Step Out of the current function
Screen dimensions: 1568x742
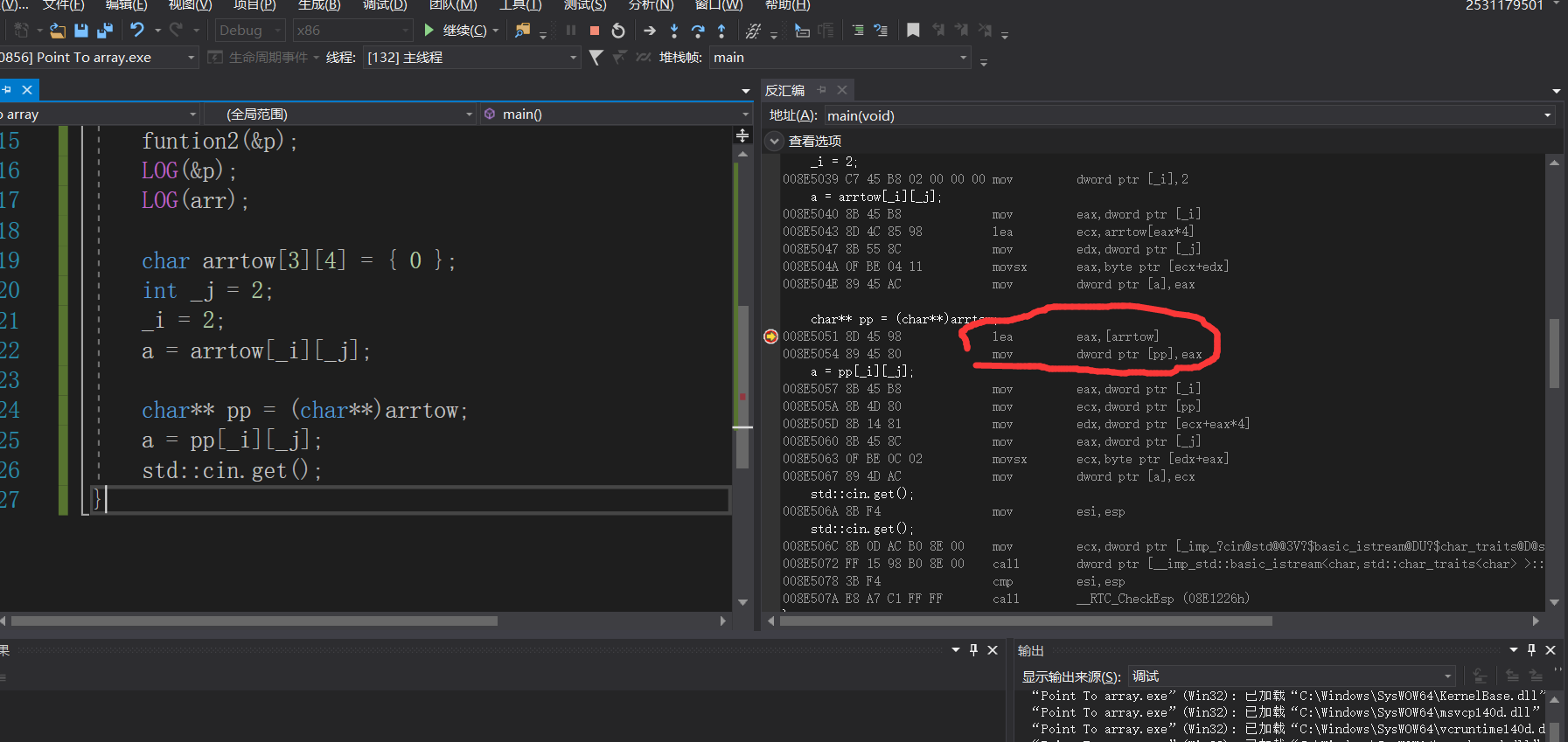click(721, 31)
